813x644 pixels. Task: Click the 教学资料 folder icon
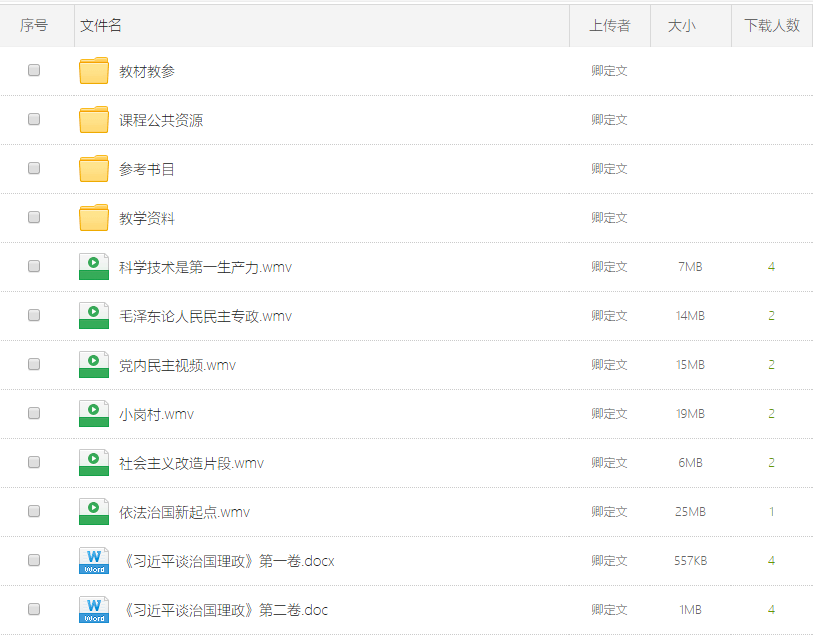(94, 218)
